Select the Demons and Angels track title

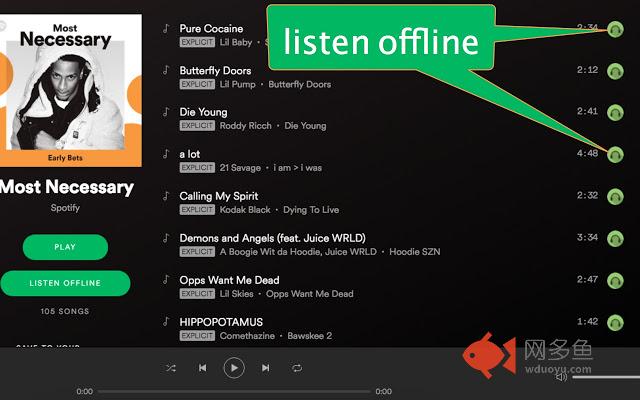click(x=272, y=238)
